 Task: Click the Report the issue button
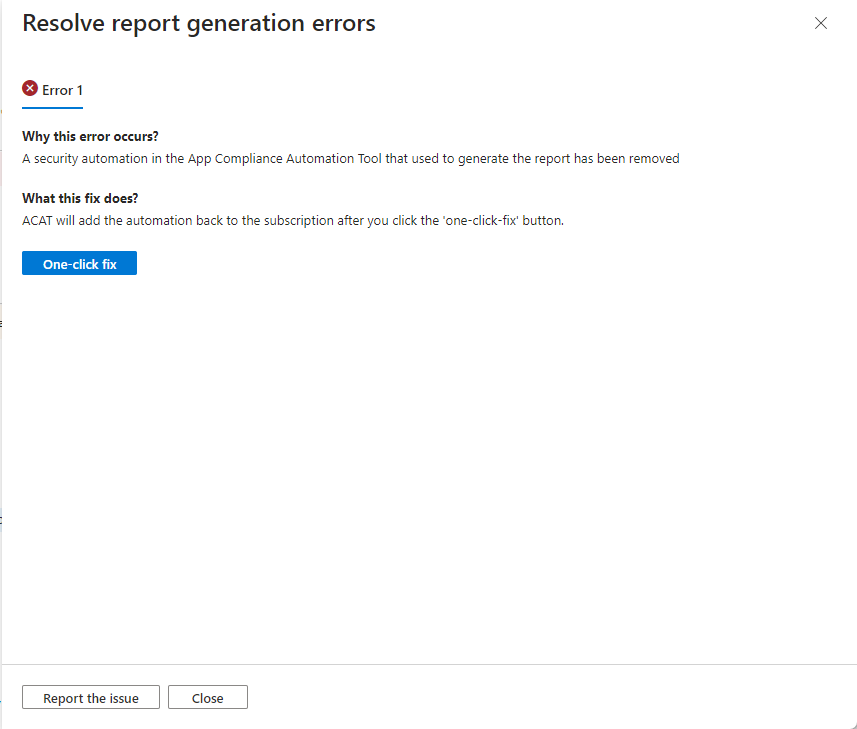(91, 698)
